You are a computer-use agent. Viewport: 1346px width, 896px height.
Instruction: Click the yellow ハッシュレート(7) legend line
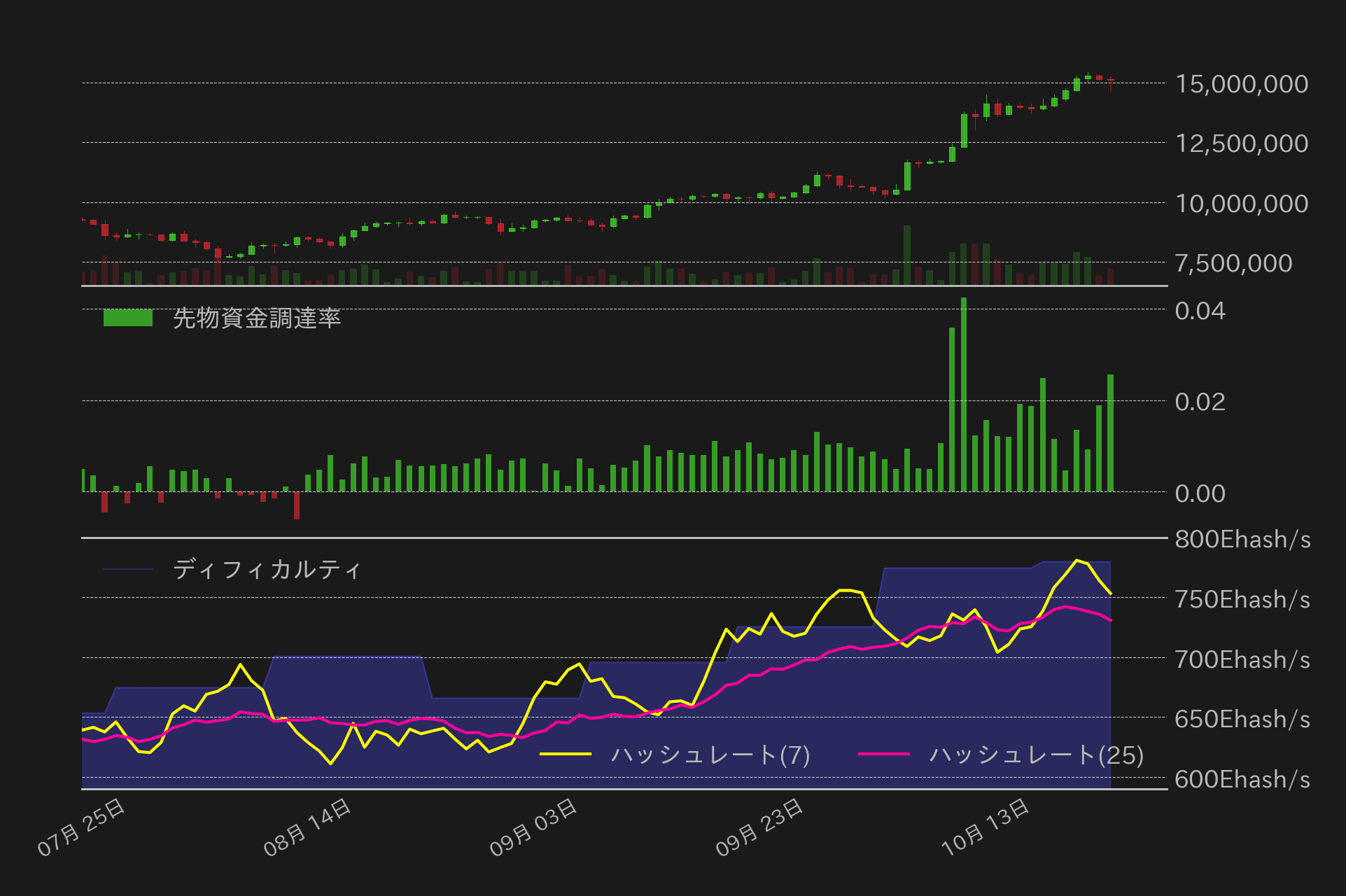[566, 755]
